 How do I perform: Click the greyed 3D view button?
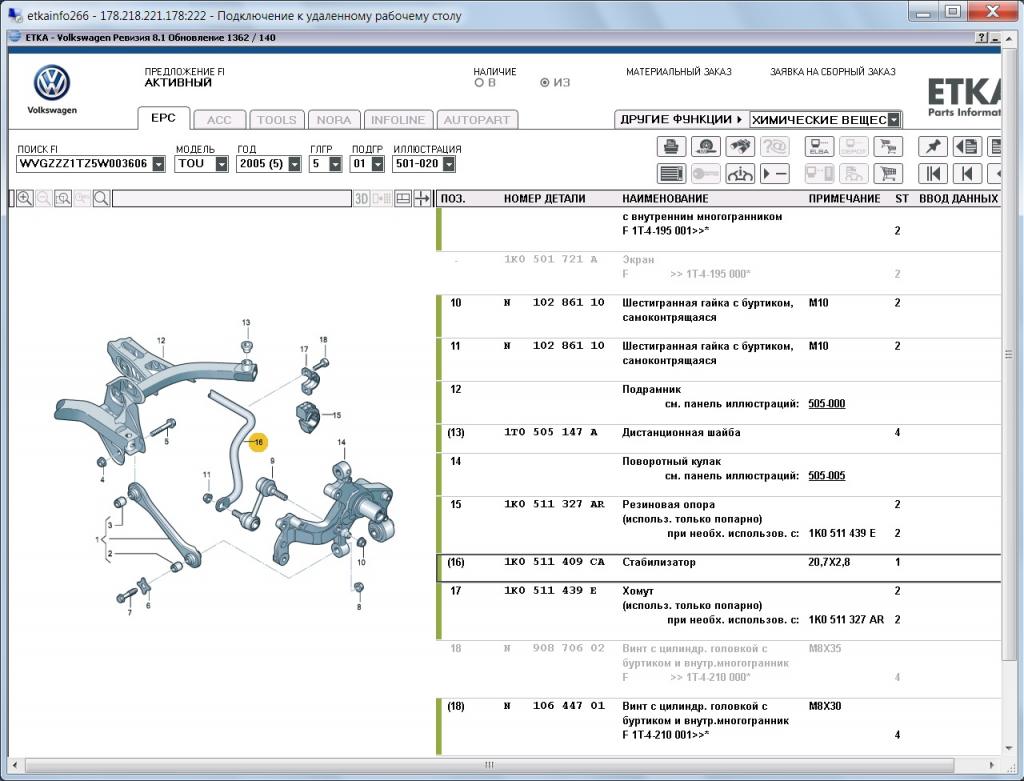[362, 199]
